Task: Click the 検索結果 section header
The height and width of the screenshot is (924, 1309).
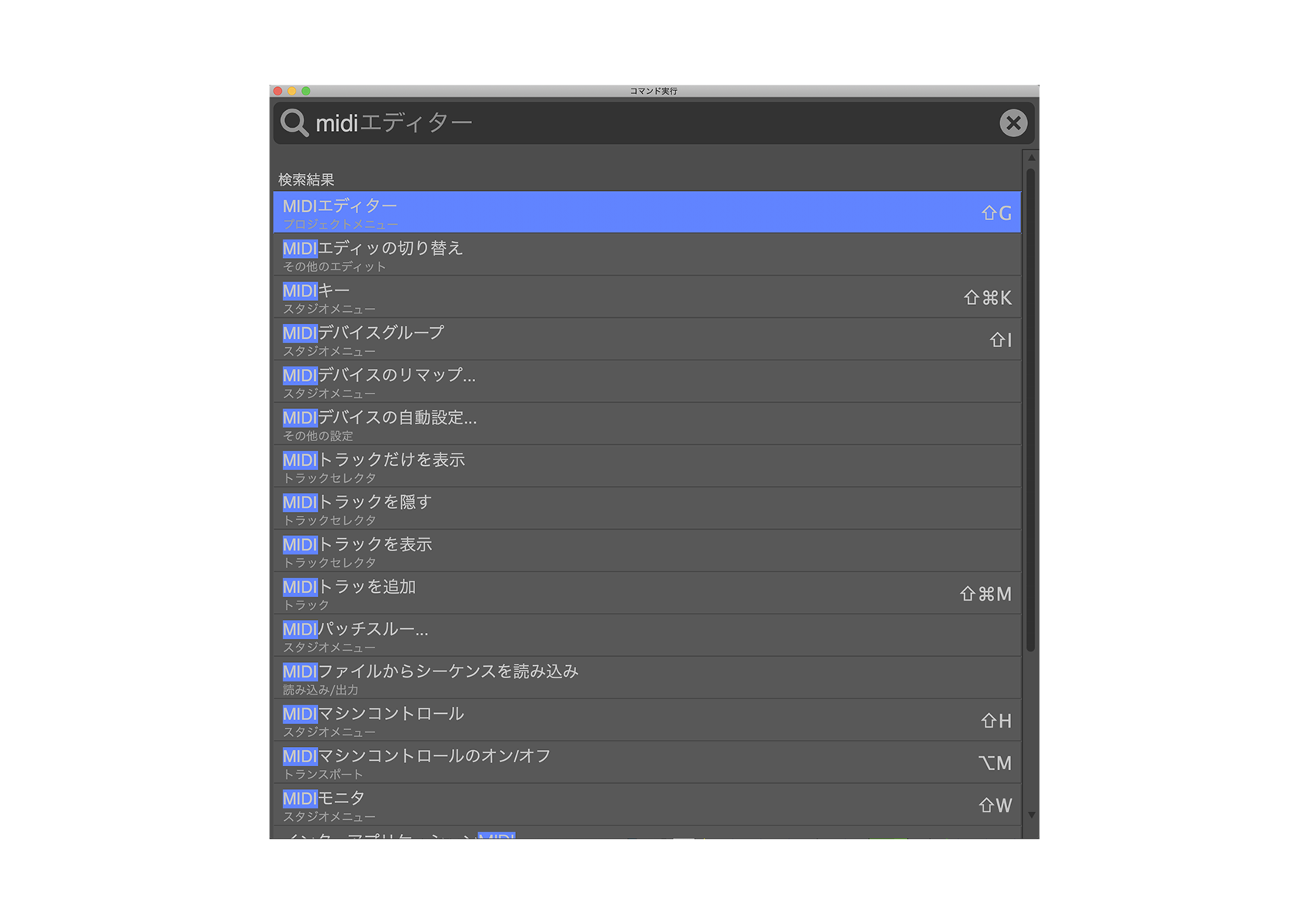Action: [306, 179]
